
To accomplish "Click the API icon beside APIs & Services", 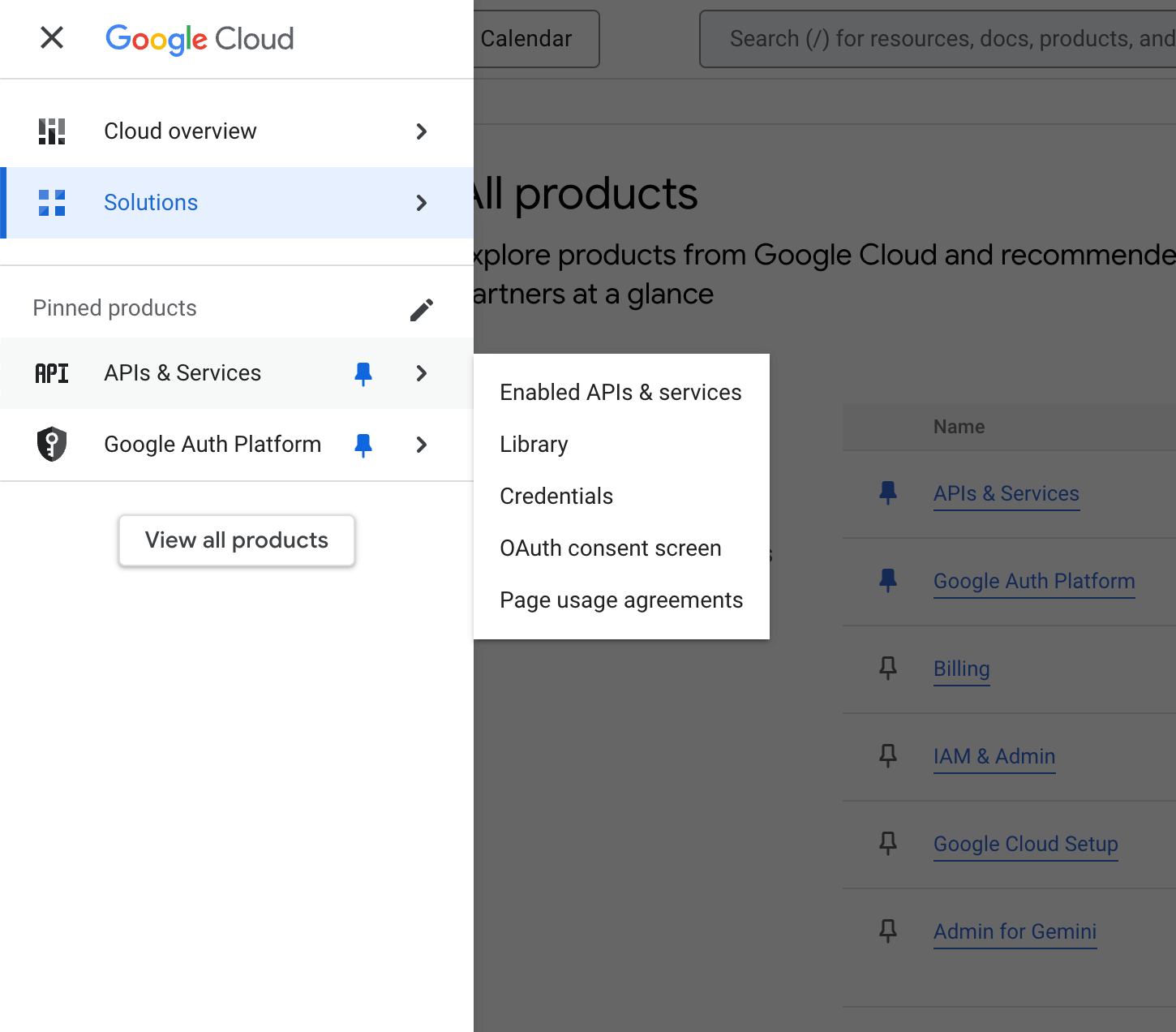I will tap(52, 373).
